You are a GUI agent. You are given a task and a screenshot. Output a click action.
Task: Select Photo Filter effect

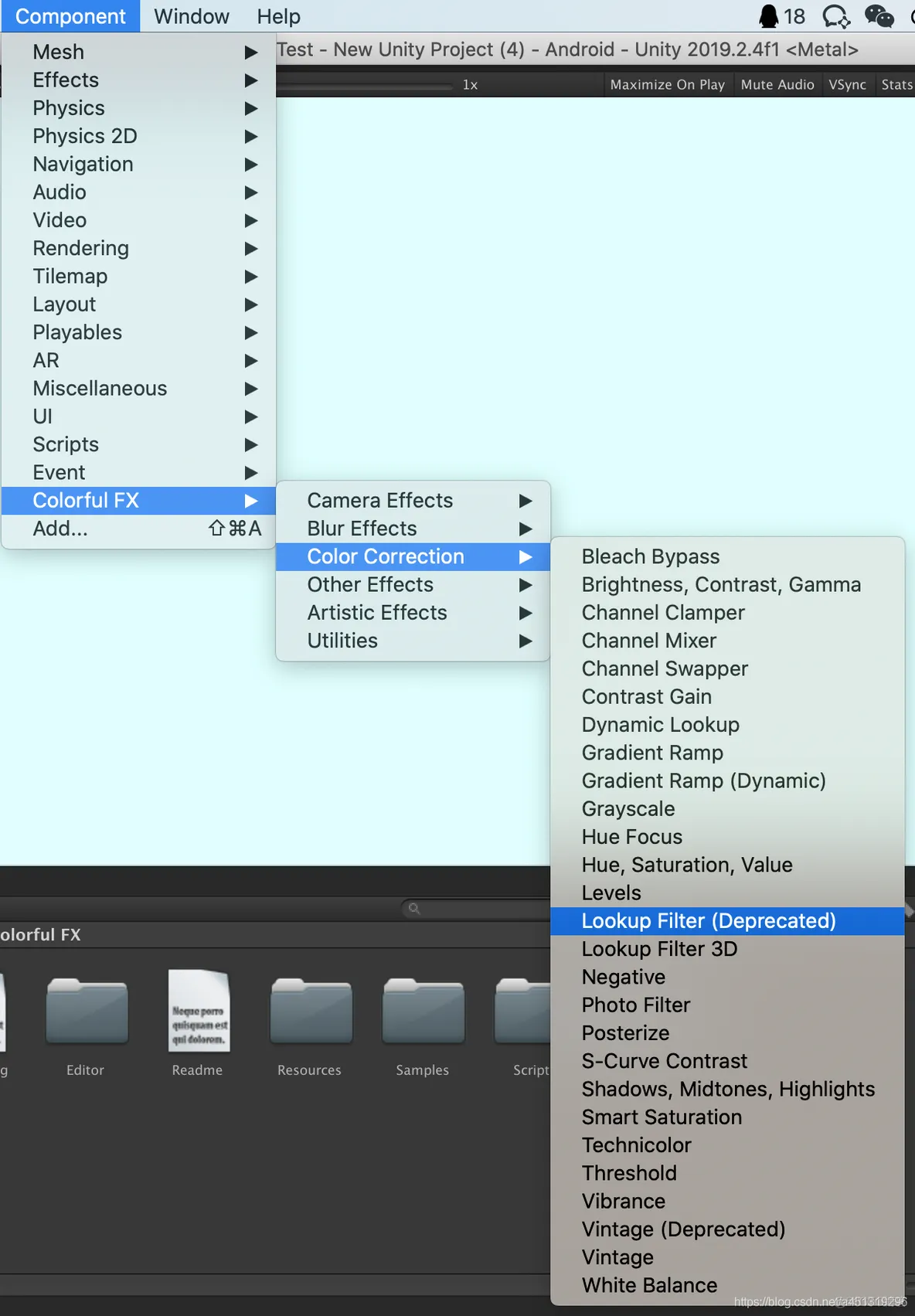coord(727,1005)
